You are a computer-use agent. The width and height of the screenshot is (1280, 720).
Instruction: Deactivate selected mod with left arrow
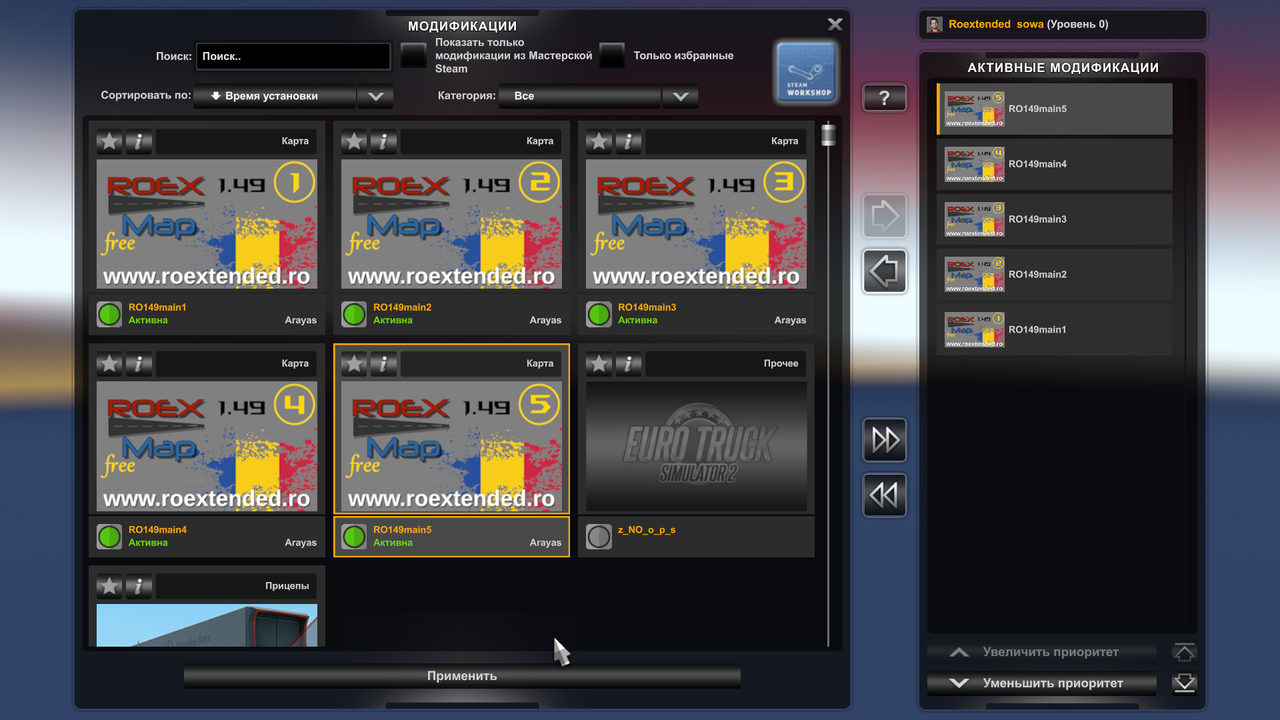[885, 271]
